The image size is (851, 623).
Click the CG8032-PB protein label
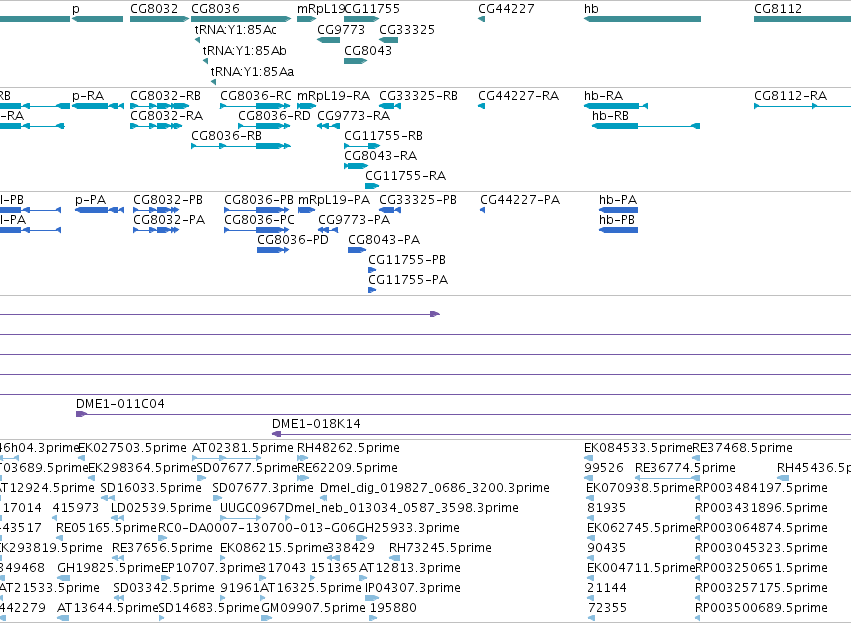(x=168, y=200)
